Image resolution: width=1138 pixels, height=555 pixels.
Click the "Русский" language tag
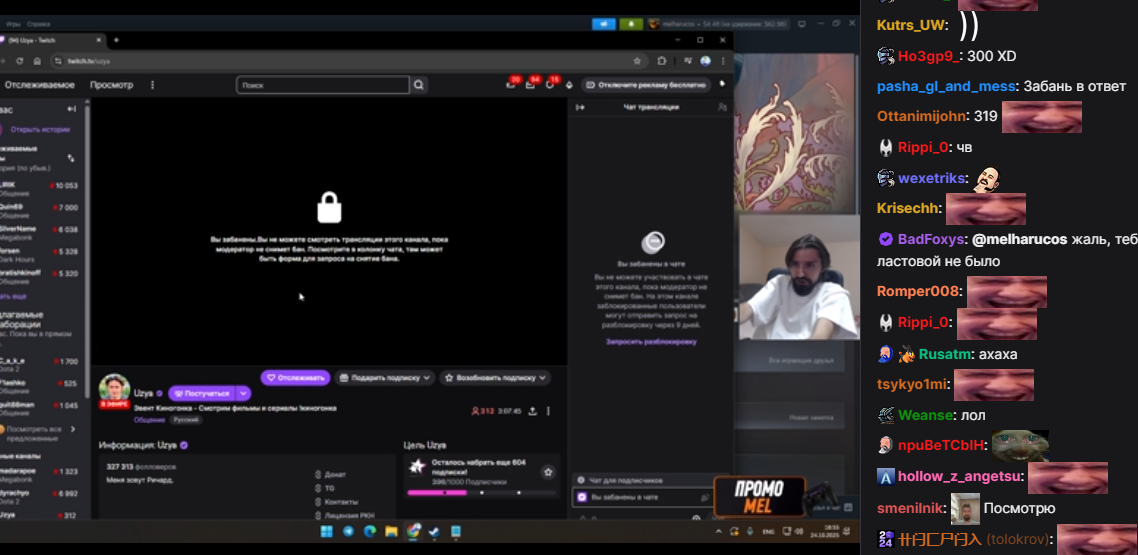[186, 420]
